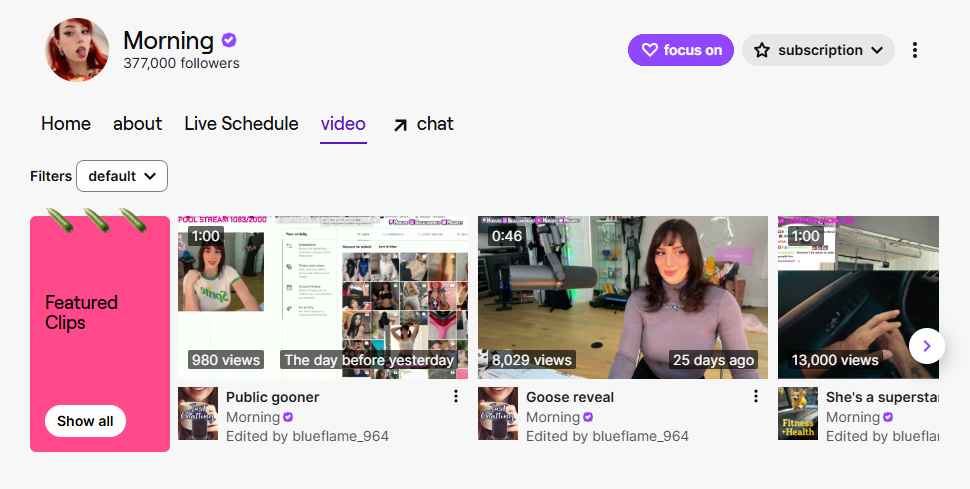Image resolution: width=970 pixels, height=489 pixels.
Task: Click The day before yesterday label
Action: 369,360
